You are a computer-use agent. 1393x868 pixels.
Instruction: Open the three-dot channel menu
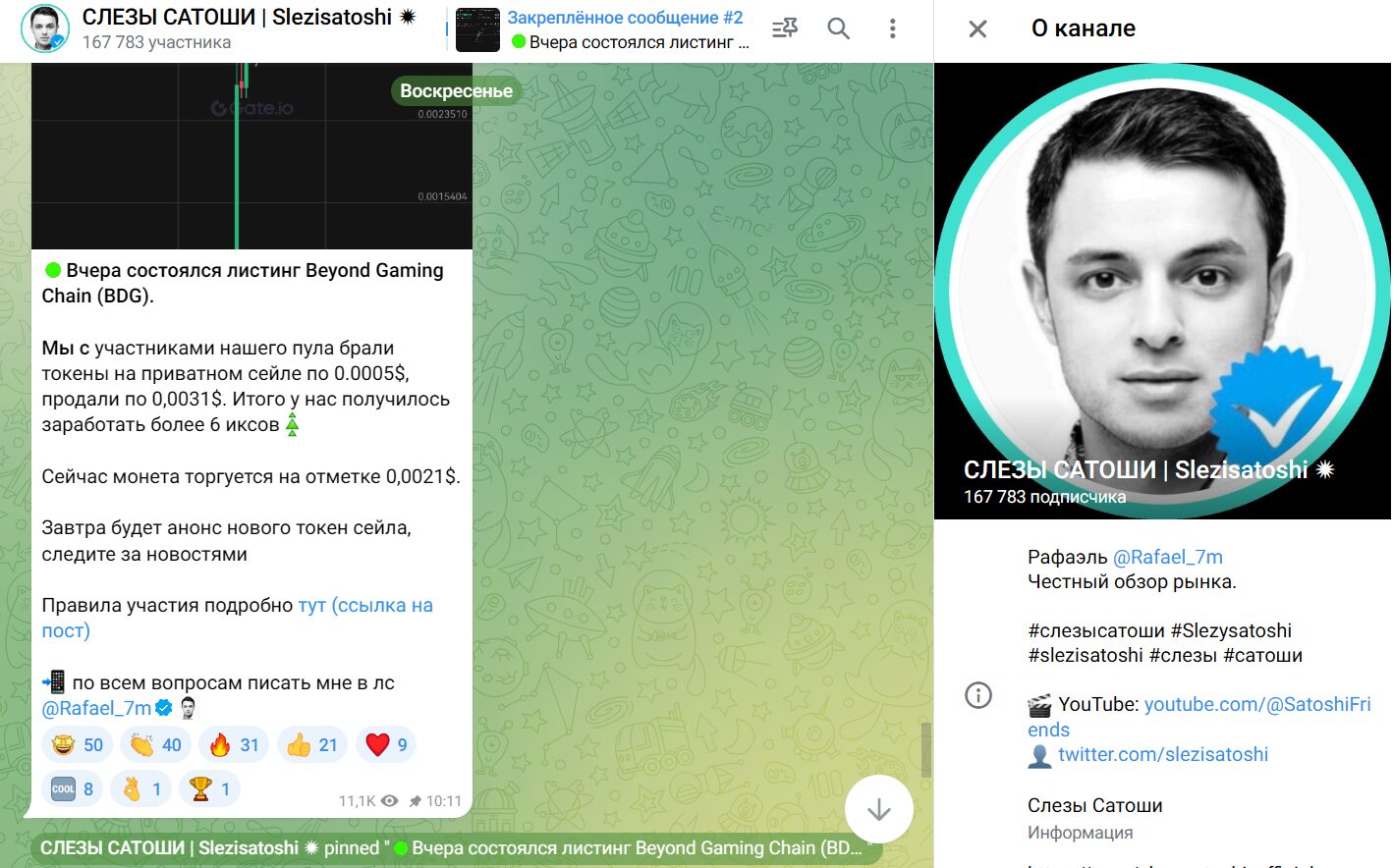coord(892,28)
